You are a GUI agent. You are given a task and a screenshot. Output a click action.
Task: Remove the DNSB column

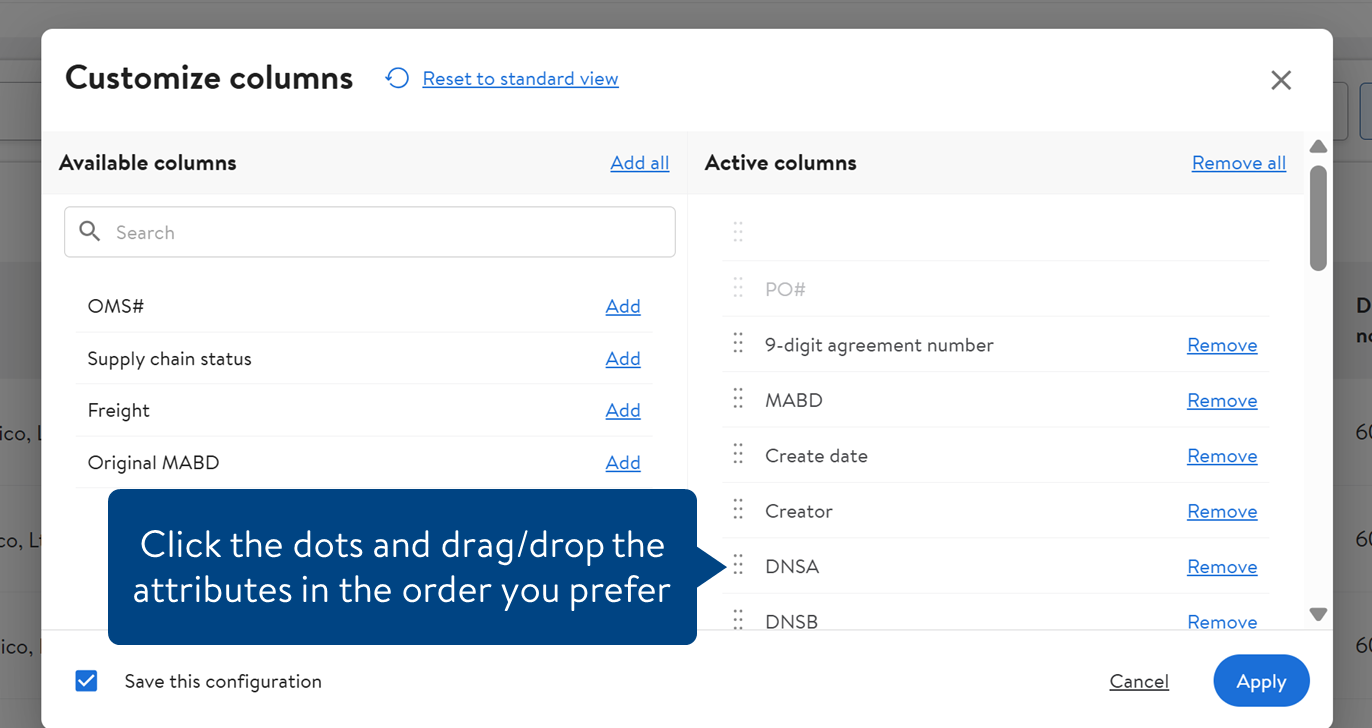[1222, 621]
